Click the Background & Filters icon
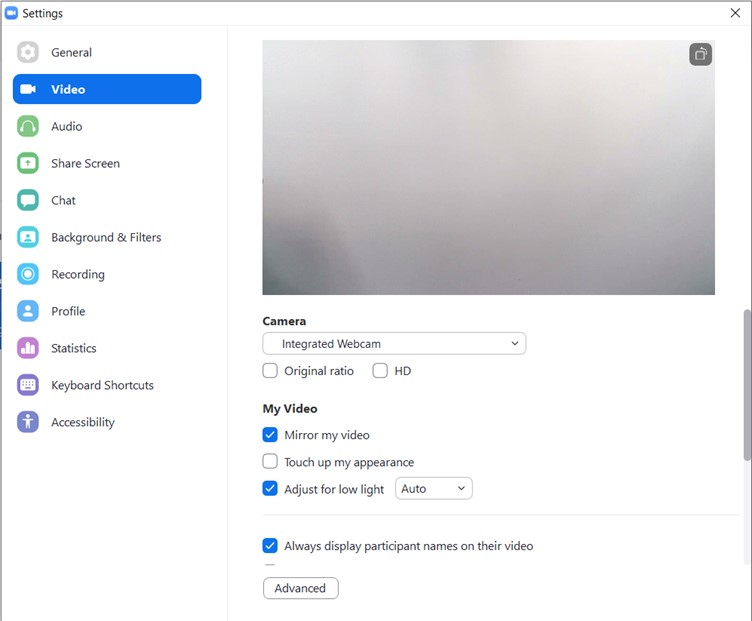Screen dimensions: 752x621 tap(28, 237)
